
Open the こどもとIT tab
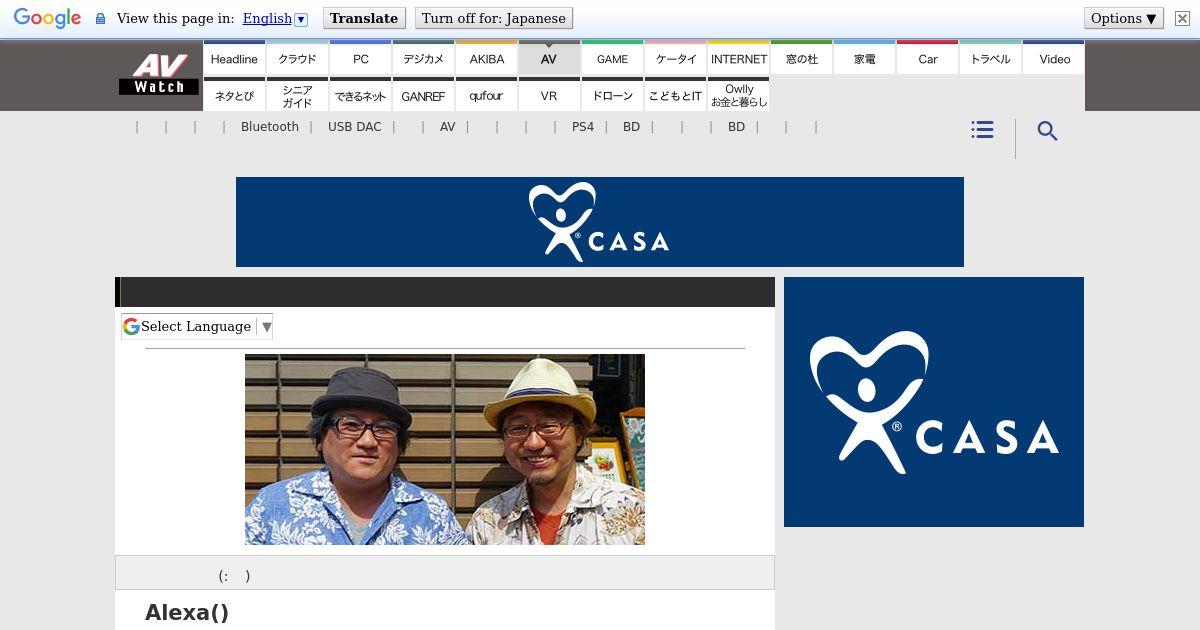click(x=675, y=95)
